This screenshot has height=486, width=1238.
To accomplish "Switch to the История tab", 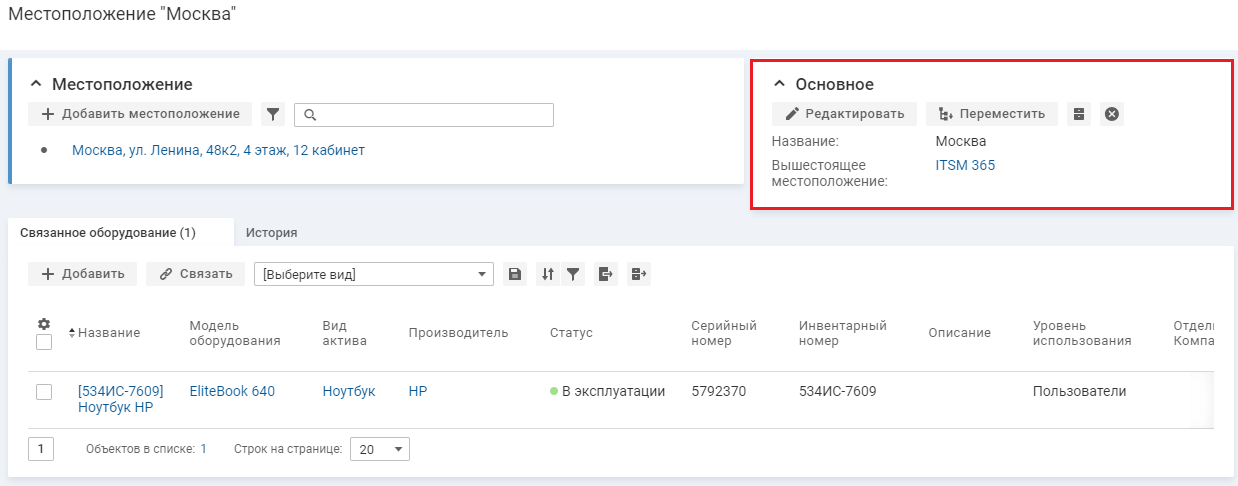I will click(x=272, y=233).
